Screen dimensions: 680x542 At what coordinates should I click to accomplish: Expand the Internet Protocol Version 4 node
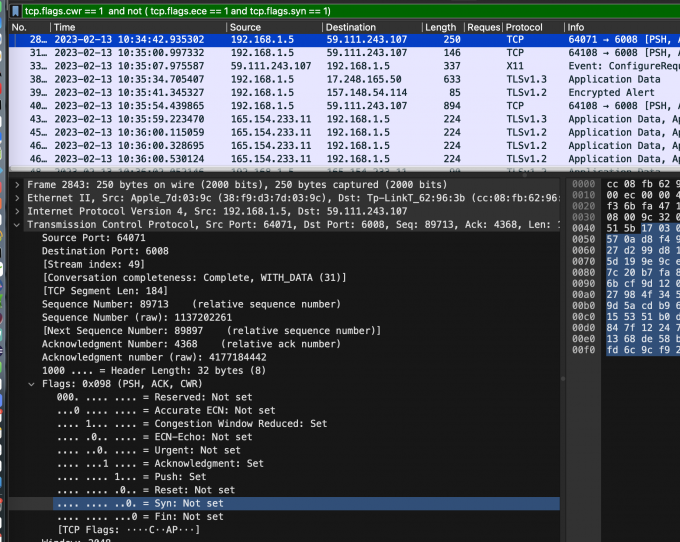[x=17, y=212]
